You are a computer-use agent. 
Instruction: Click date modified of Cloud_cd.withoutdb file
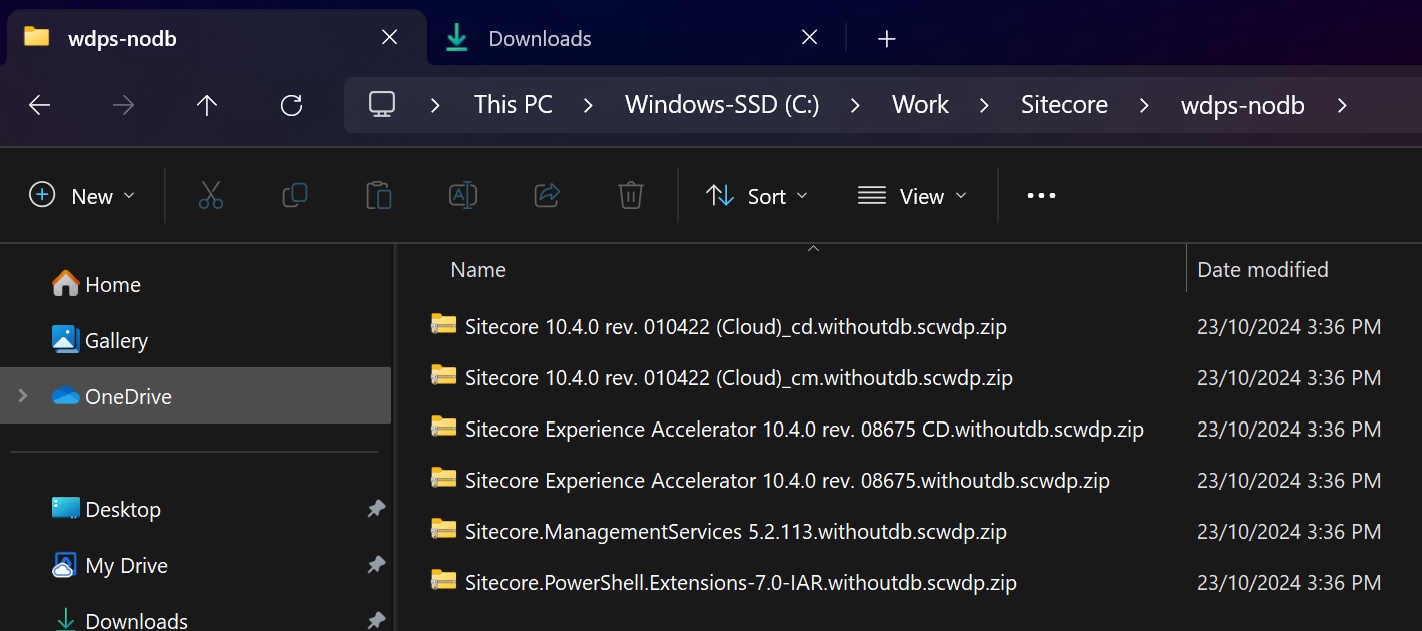[1289, 326]
